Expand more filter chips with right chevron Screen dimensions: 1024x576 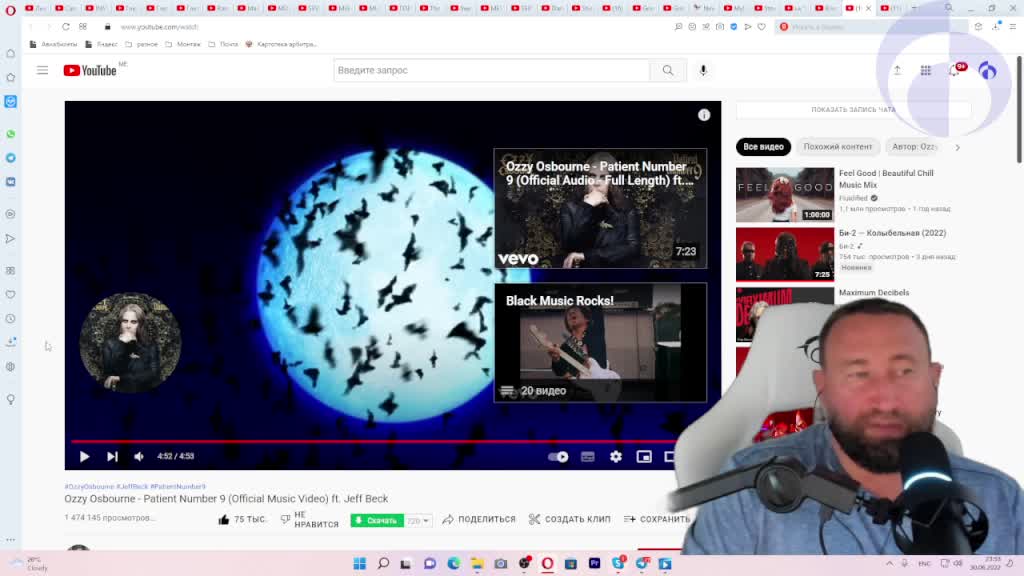pos(957,148)
